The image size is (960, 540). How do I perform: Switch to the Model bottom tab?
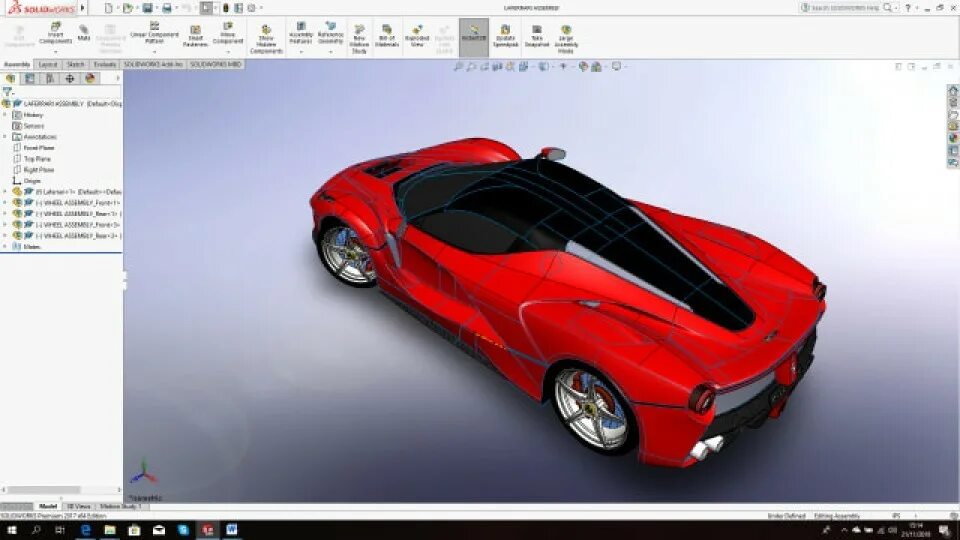[48, 506]
